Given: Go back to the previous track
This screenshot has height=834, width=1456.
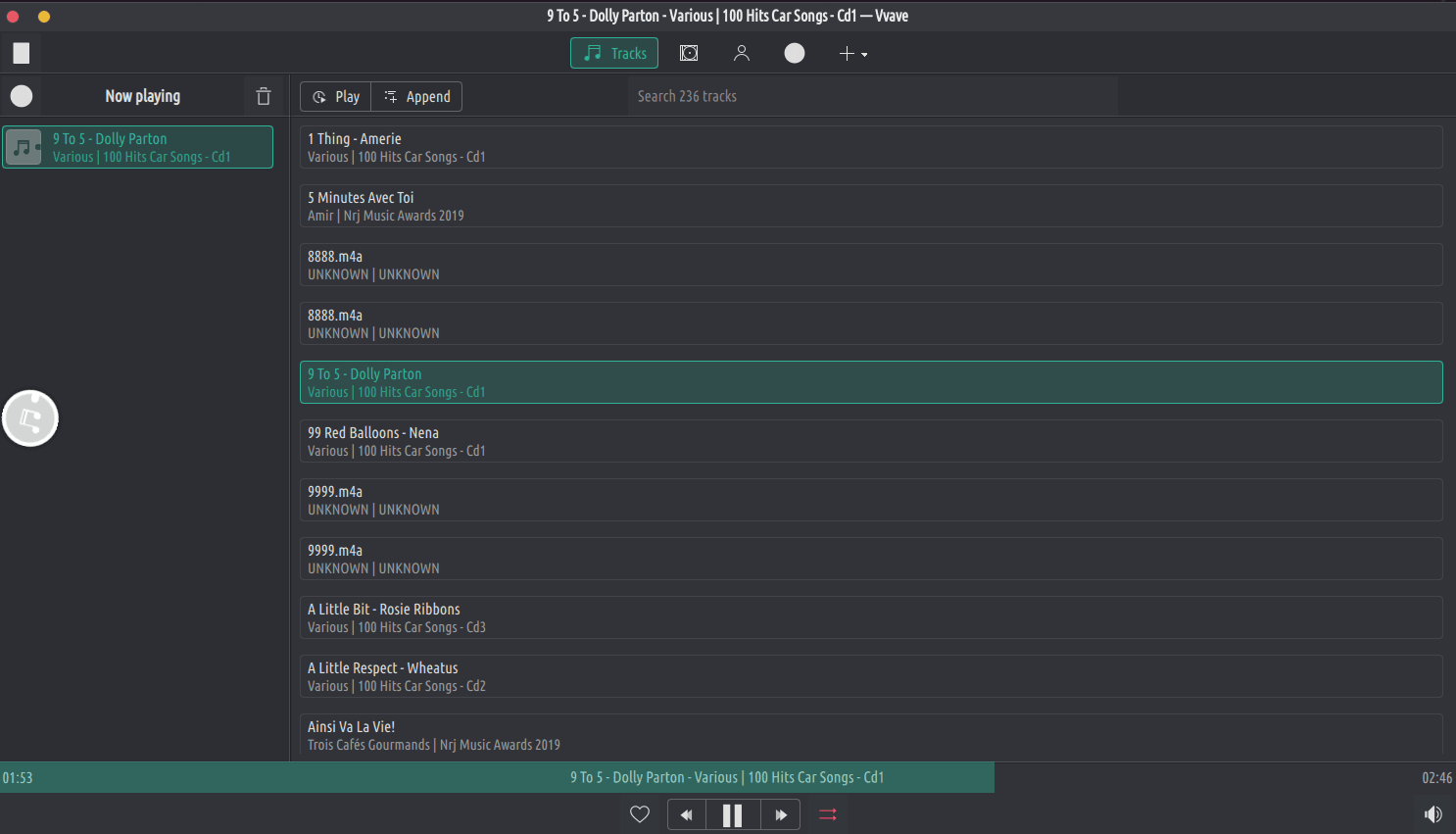Looking at the screenshot, I should (x=686, y=814).
